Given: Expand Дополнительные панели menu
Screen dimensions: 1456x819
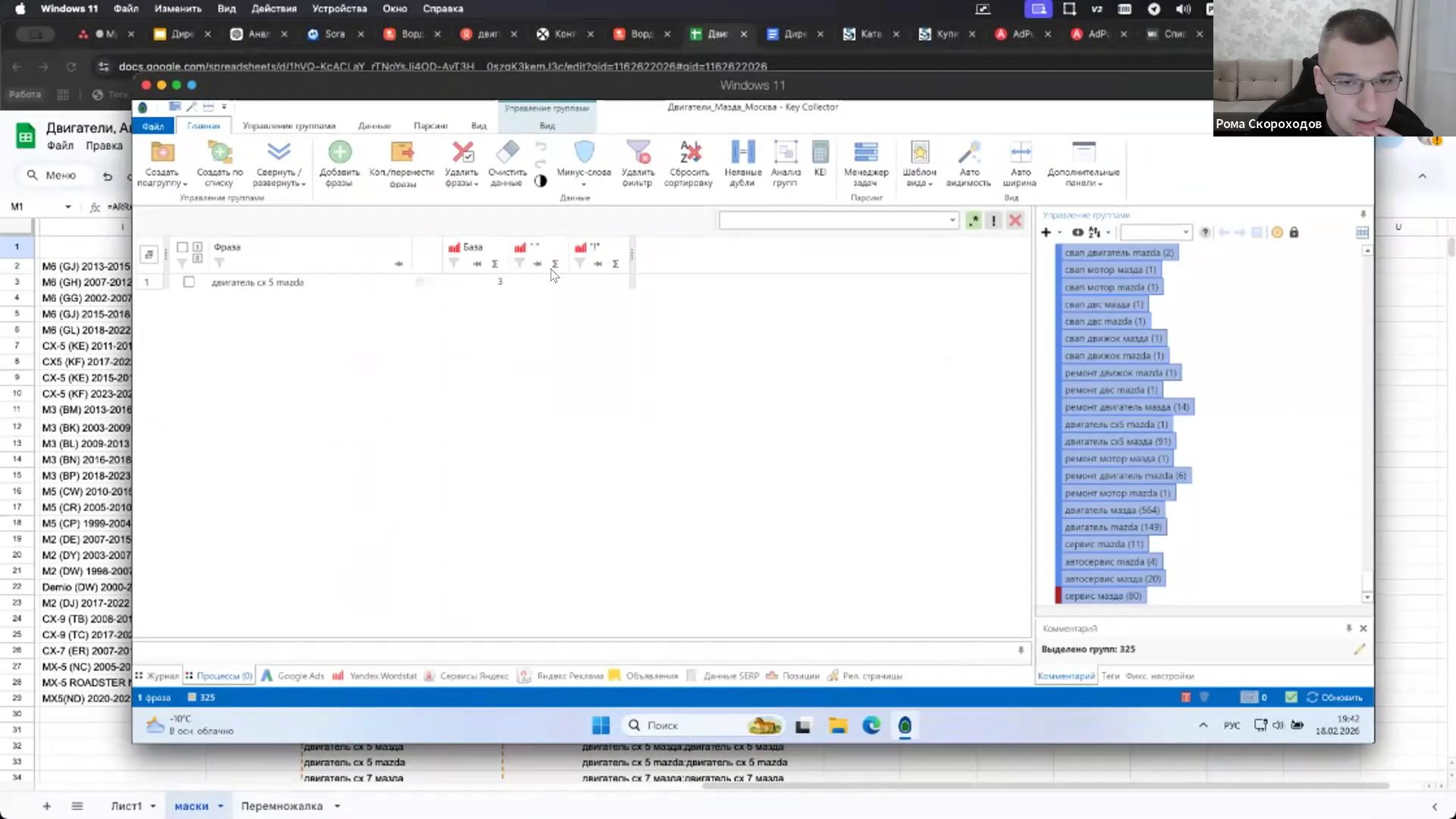Looking at the screenshot, I should coord(1083,177).
